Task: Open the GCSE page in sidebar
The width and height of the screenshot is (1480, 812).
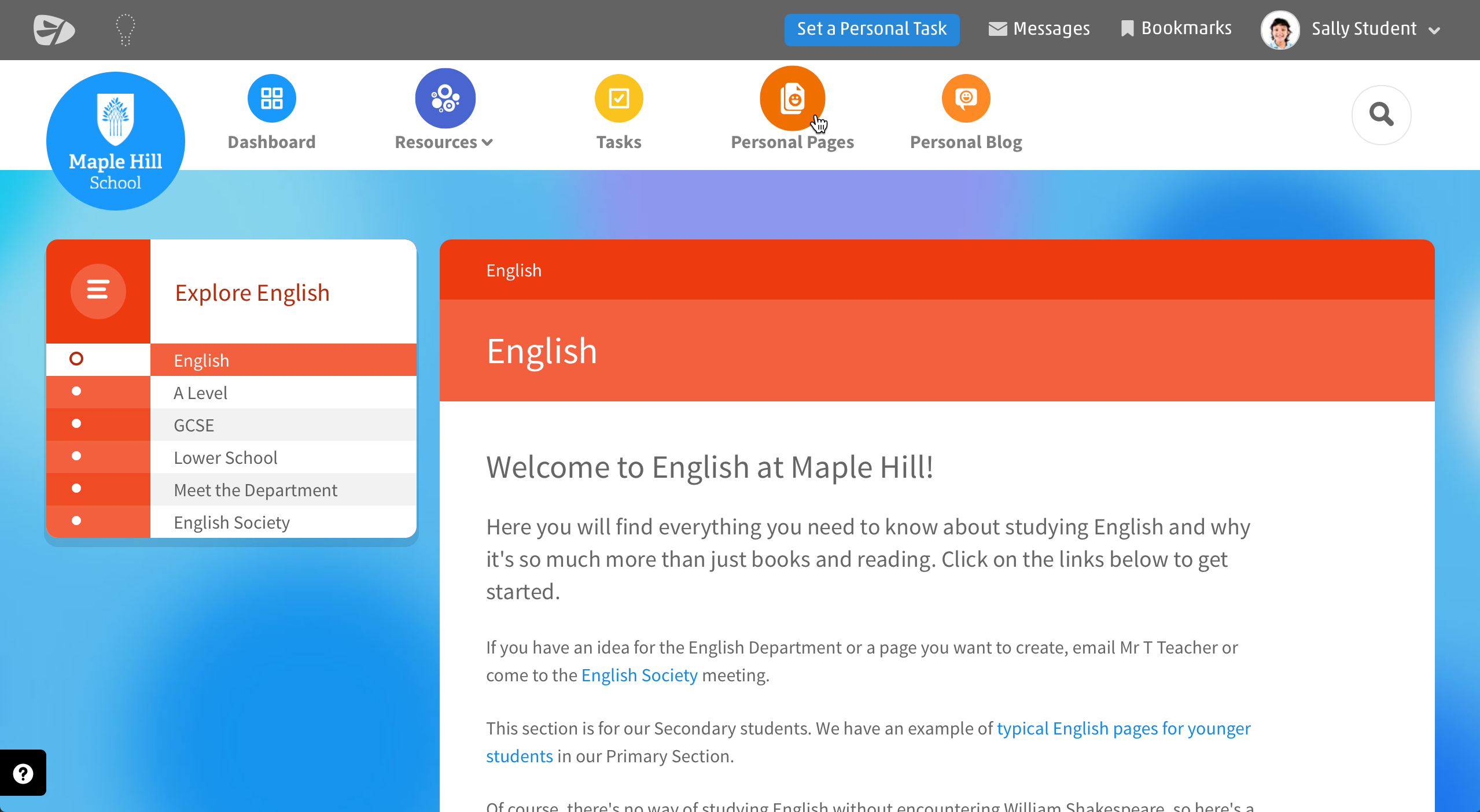Action: (194, 425)
